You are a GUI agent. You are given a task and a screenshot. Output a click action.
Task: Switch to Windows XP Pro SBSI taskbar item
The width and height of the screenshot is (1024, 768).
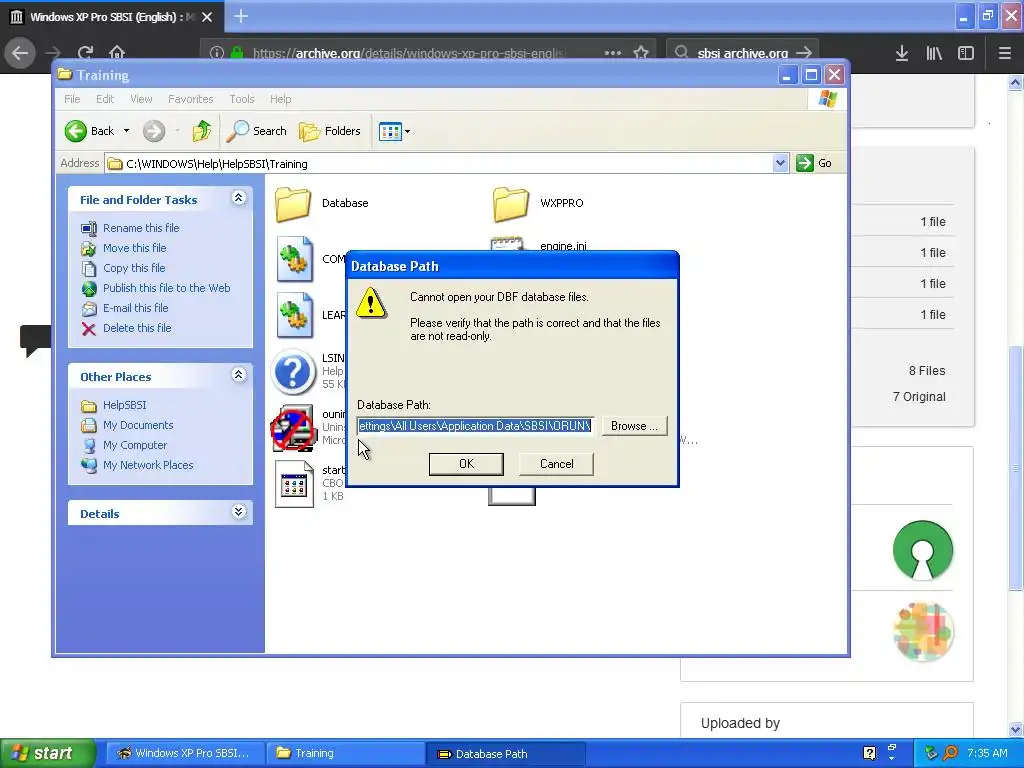[x=185, y=753]
